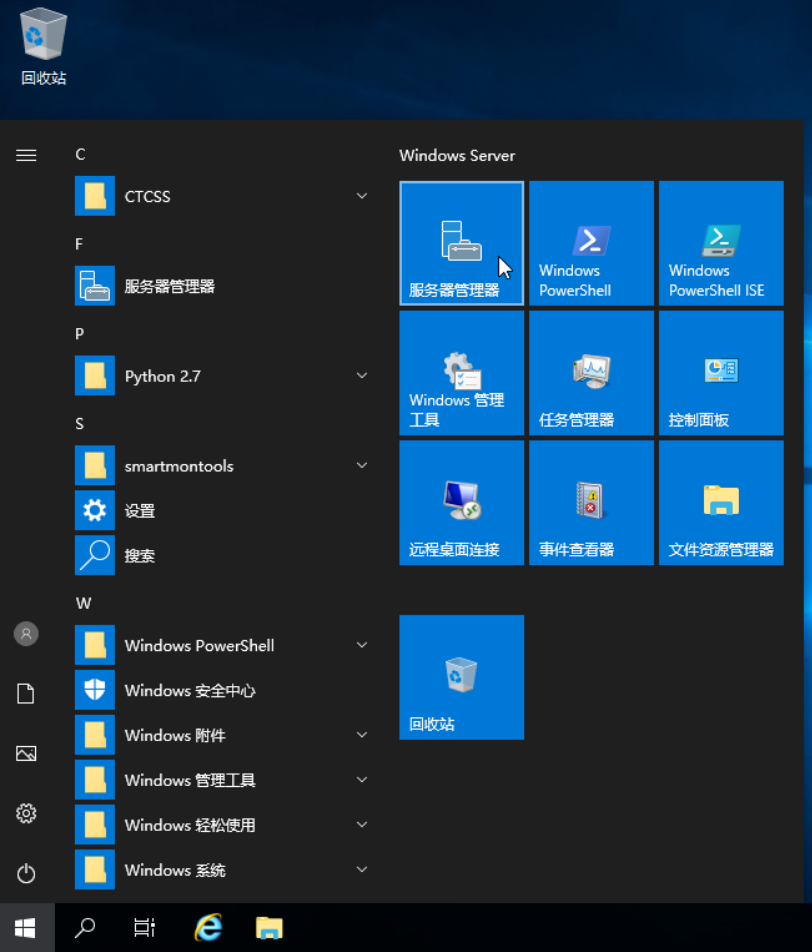Expand the Windows 附件 folder
This screenshot has height=952, width=812.
(x=223, y=735)
